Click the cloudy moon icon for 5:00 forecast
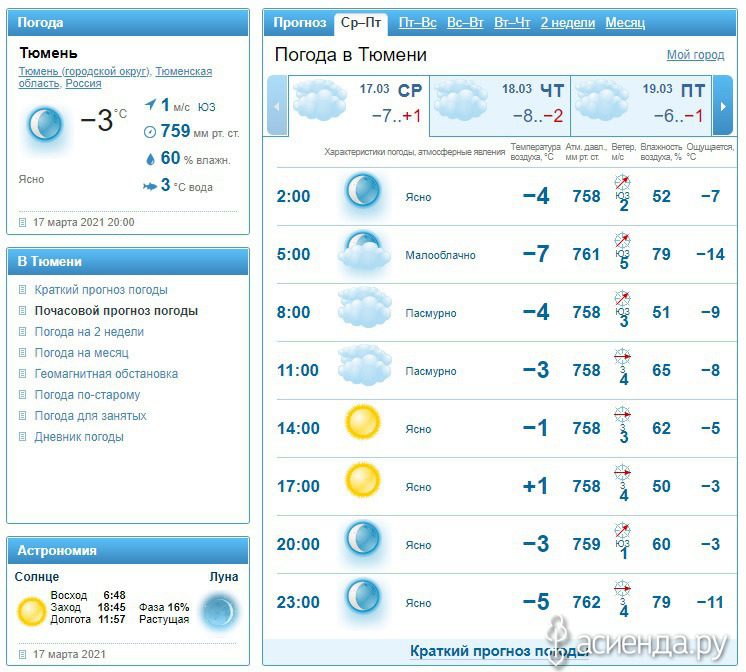This screenshot has height=672, width=746. (x=364, y=249)
